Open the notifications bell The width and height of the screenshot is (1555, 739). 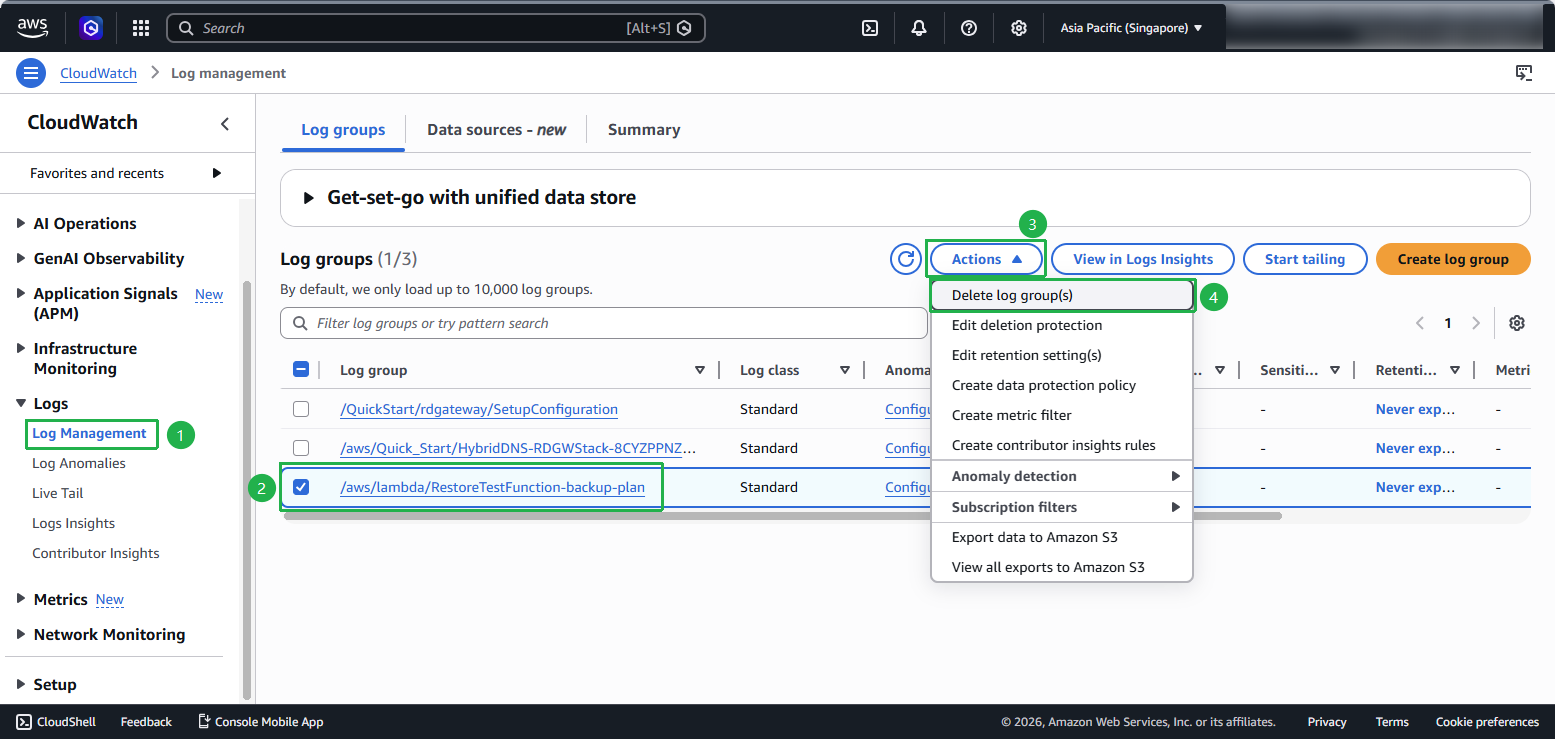(919, 28)
